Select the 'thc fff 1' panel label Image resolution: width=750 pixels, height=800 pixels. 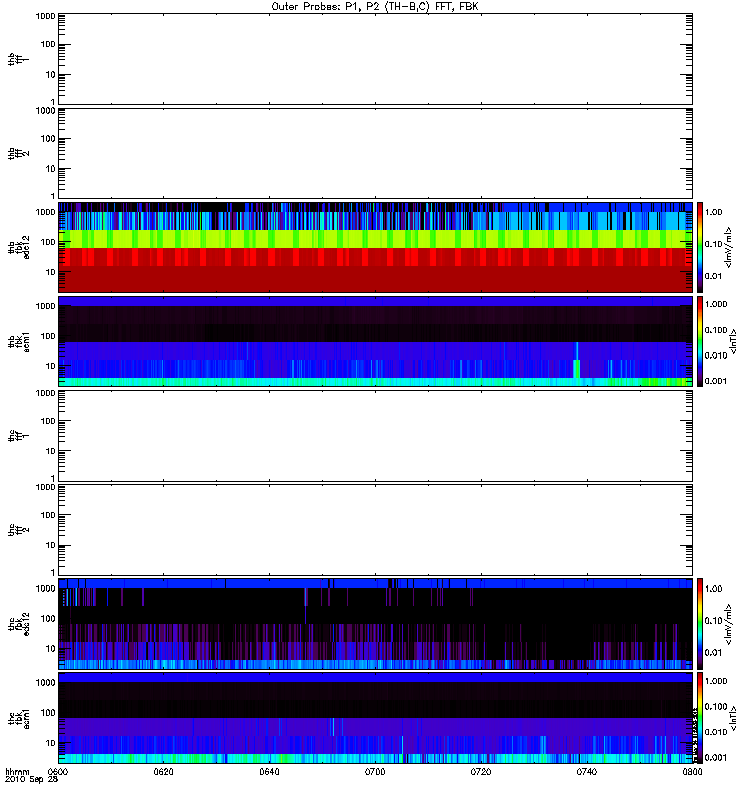pos(18,436)
